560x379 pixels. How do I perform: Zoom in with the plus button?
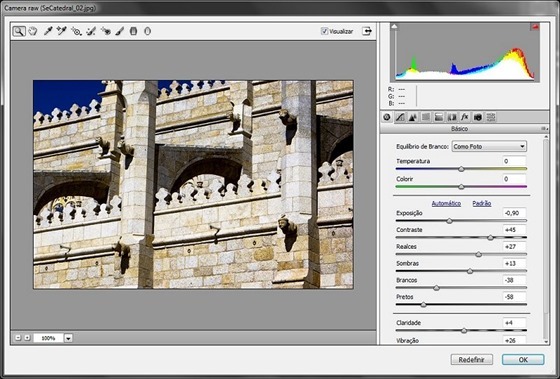[27, 338]
